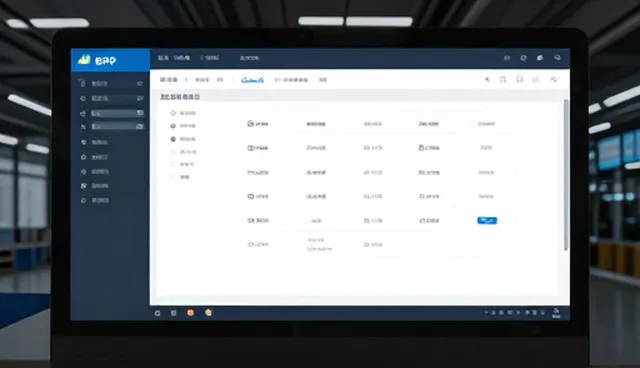
Task: Select the radio option with the filled dot
Action: point(173,139)
